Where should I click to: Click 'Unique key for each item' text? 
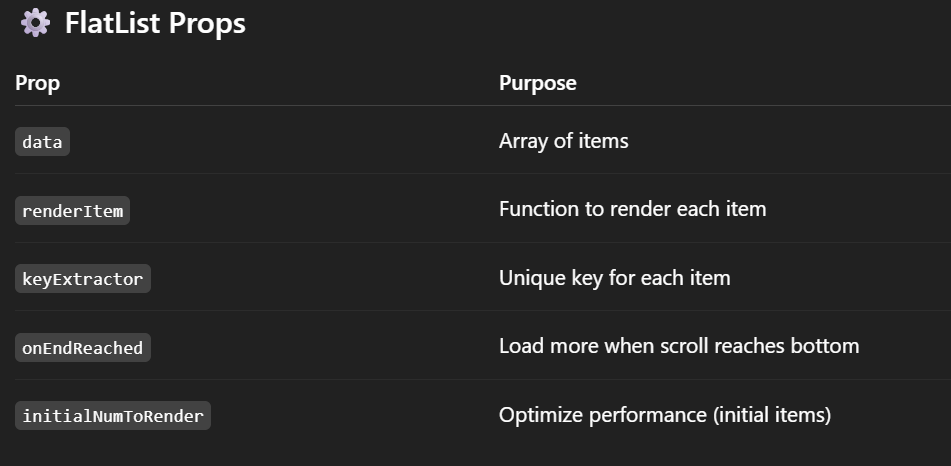point(614,279)
